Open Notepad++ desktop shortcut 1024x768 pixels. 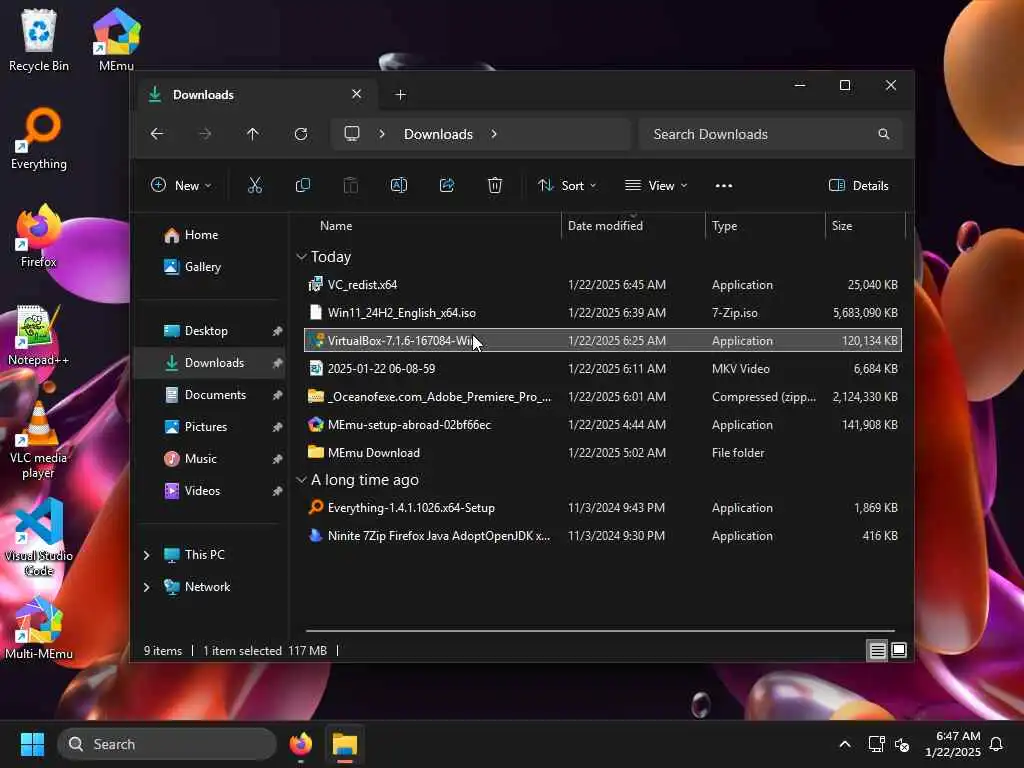pos(39,335)
